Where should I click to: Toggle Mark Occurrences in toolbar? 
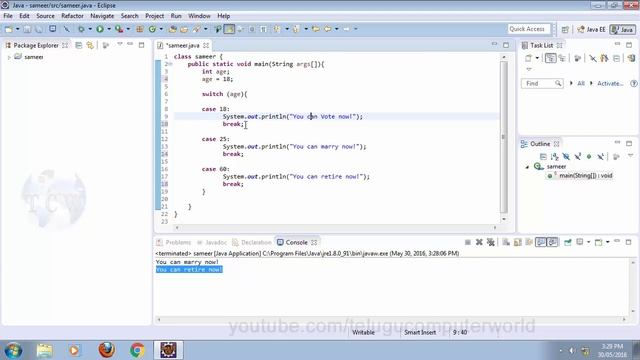point(229,29)
